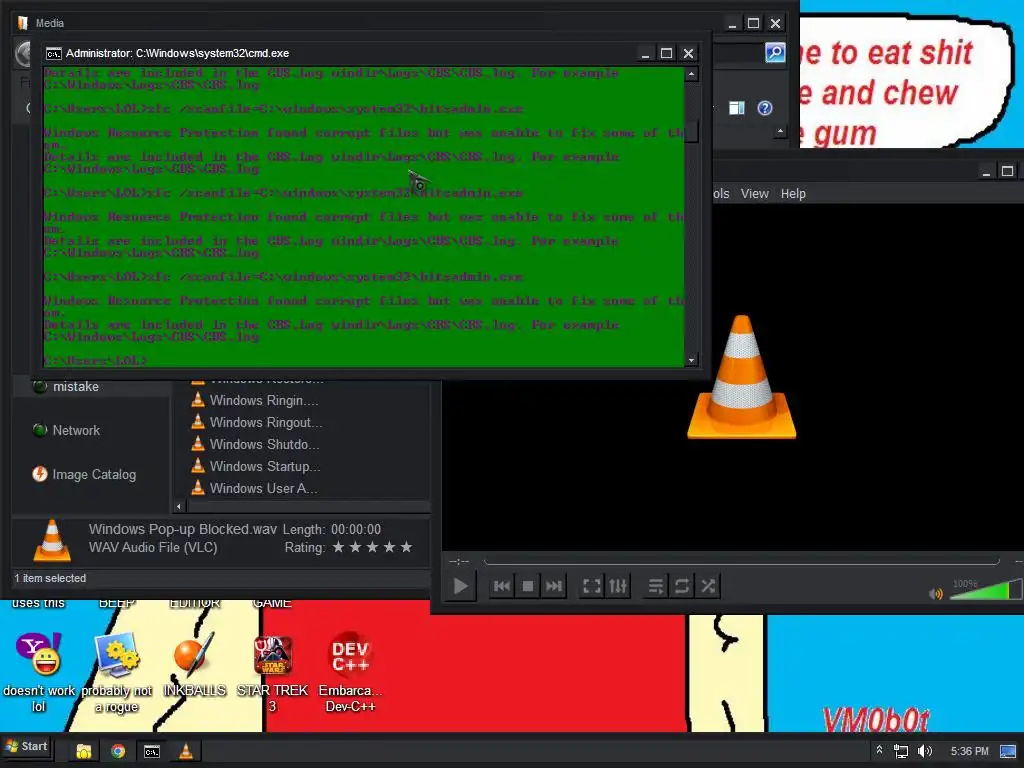Image resolution: width=1024 pixels, height=768 pixels.
Task: Open the Media window help button
Action: point(765,108)
